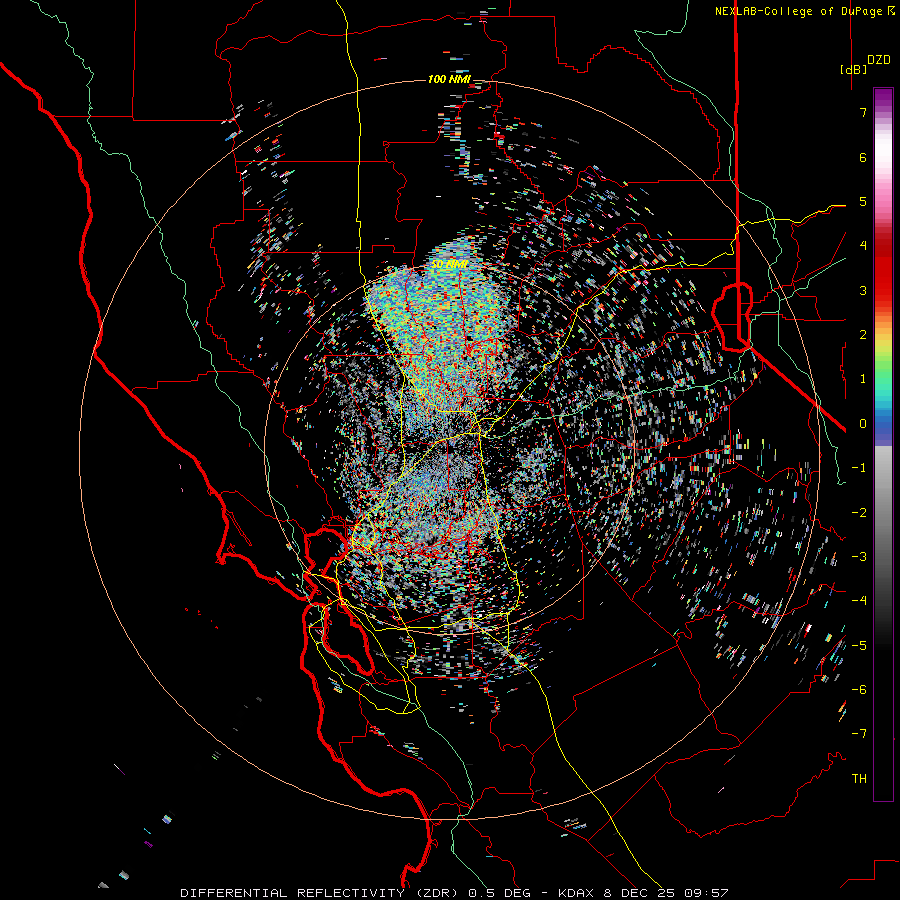Click the 5 value on colorbar scale
Viewport: 900px width, 900px height.
coord(863,201)
